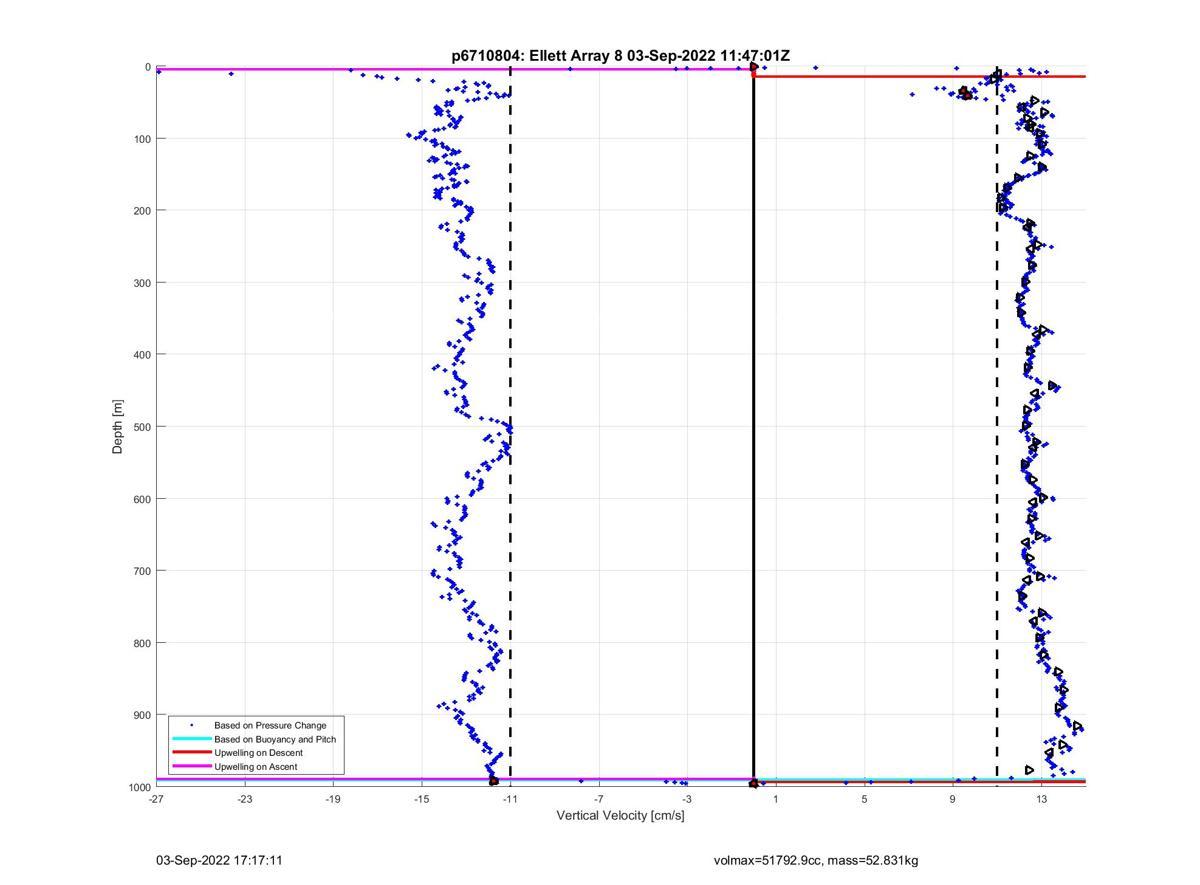The image size is (1200, 885).
Task: Click y-axis tick label '900'
Action: click(x=142, y=715)
